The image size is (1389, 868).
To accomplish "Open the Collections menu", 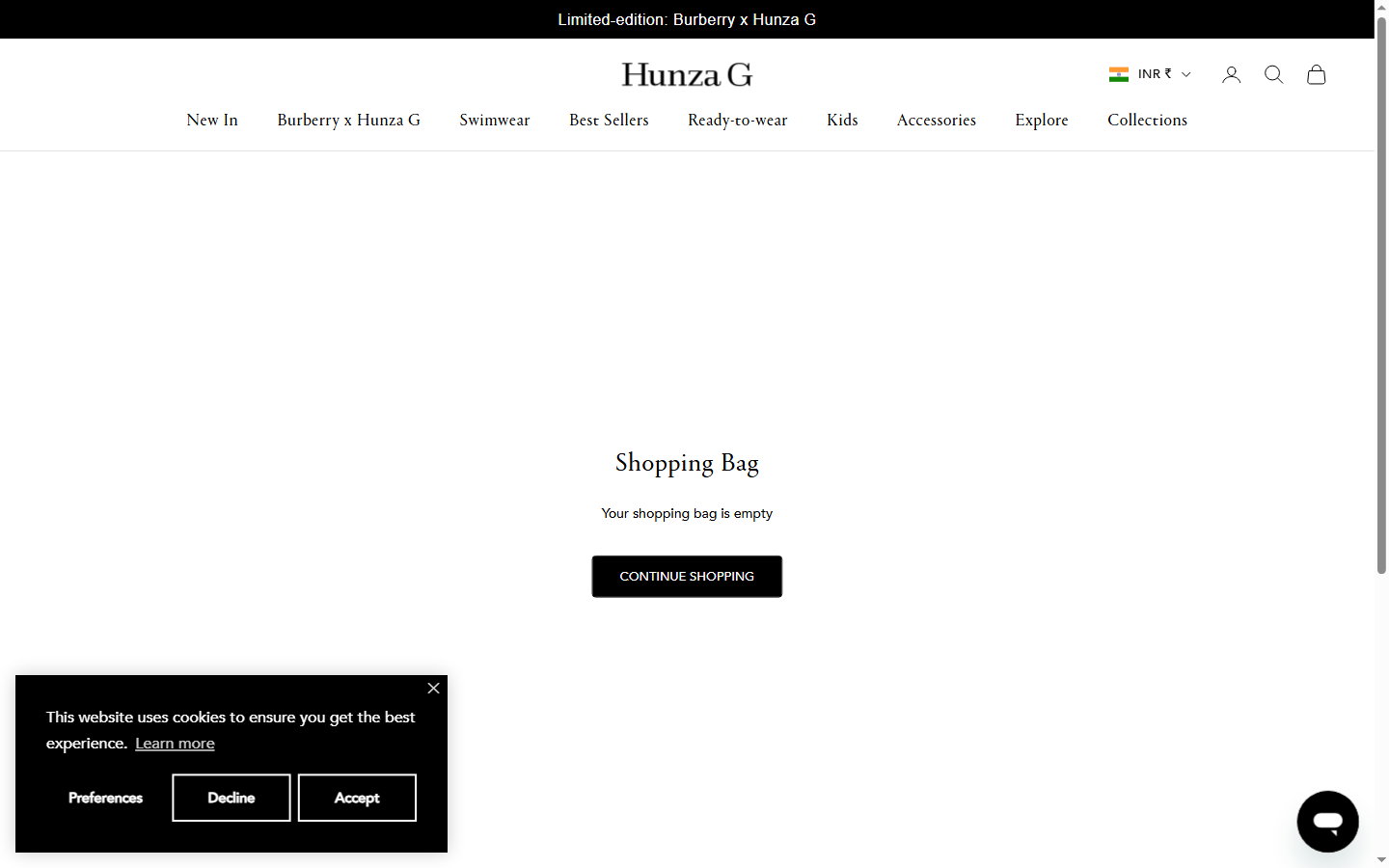I will click(x=1147, y=120).
